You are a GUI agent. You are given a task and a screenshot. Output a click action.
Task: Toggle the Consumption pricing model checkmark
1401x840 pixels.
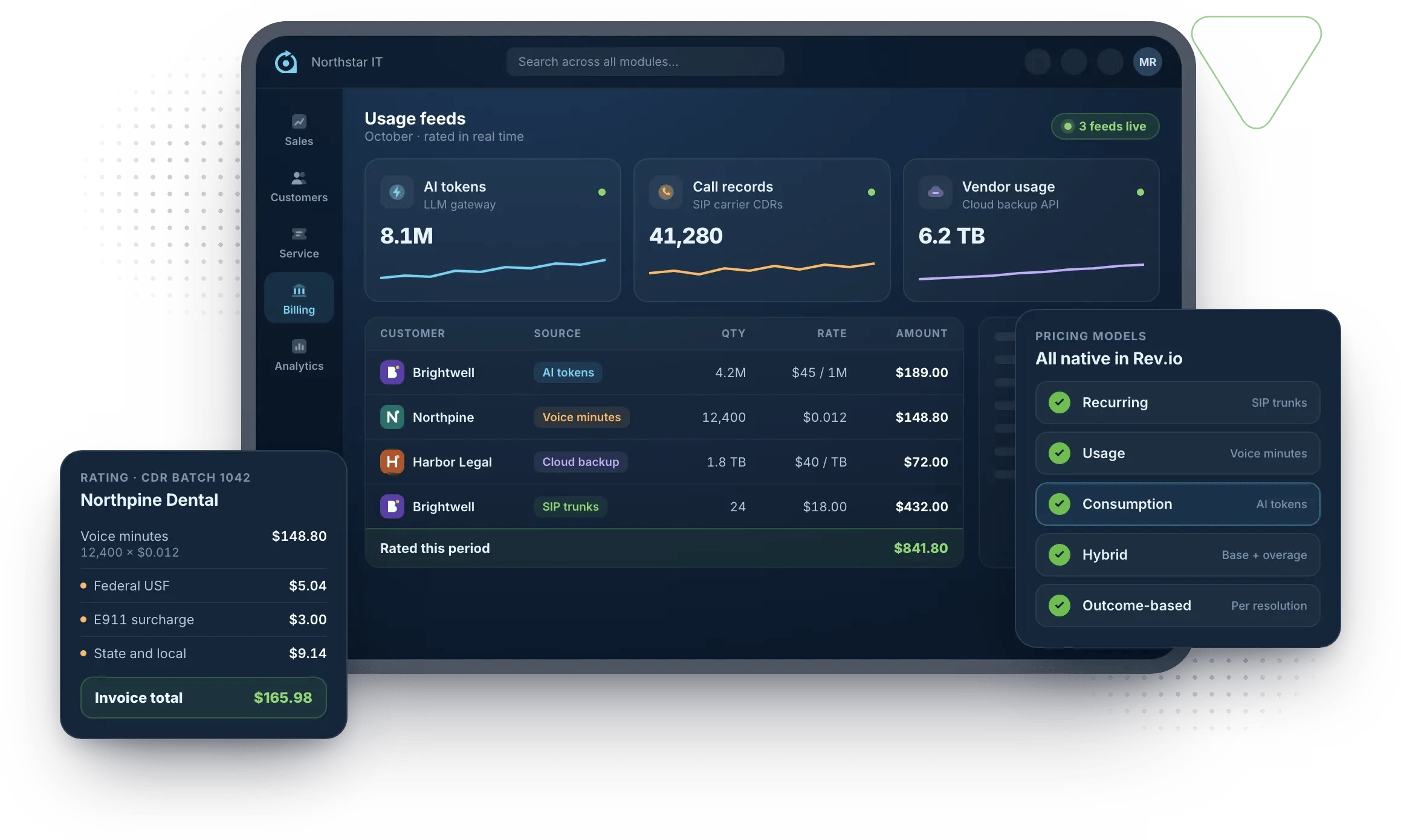pos(1059,504)
